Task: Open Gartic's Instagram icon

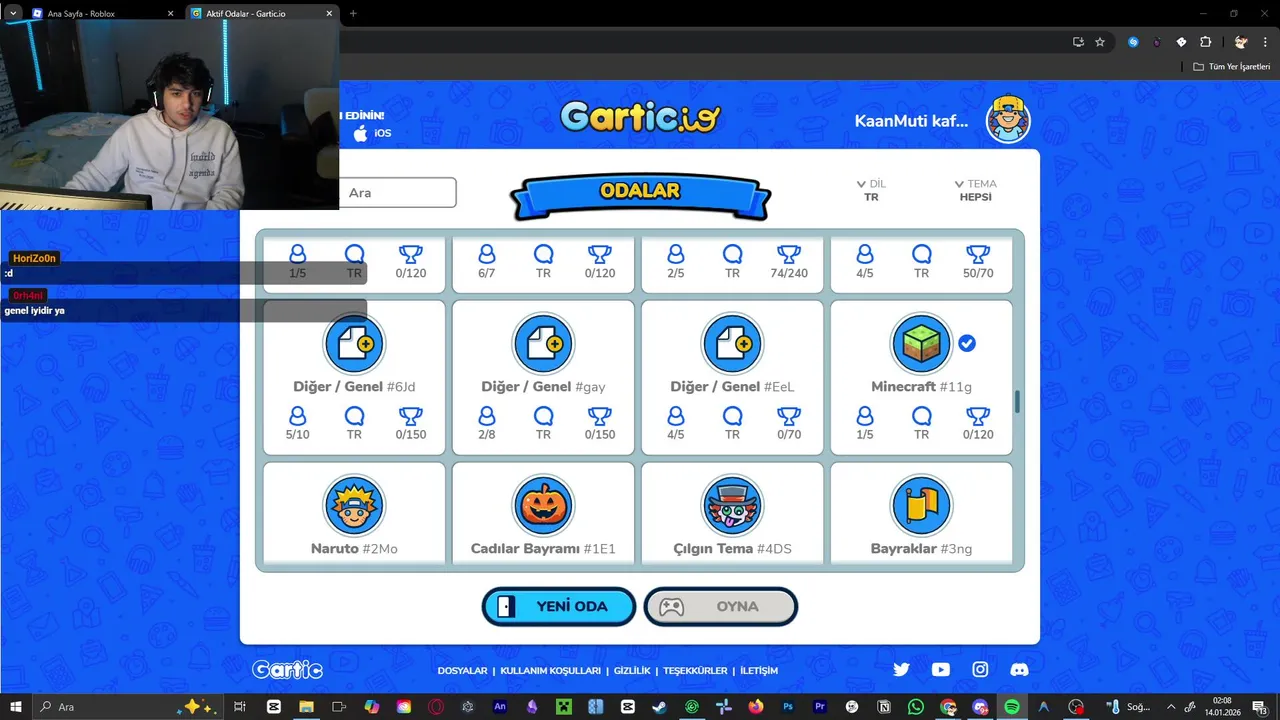Action: tap(980, 670)
